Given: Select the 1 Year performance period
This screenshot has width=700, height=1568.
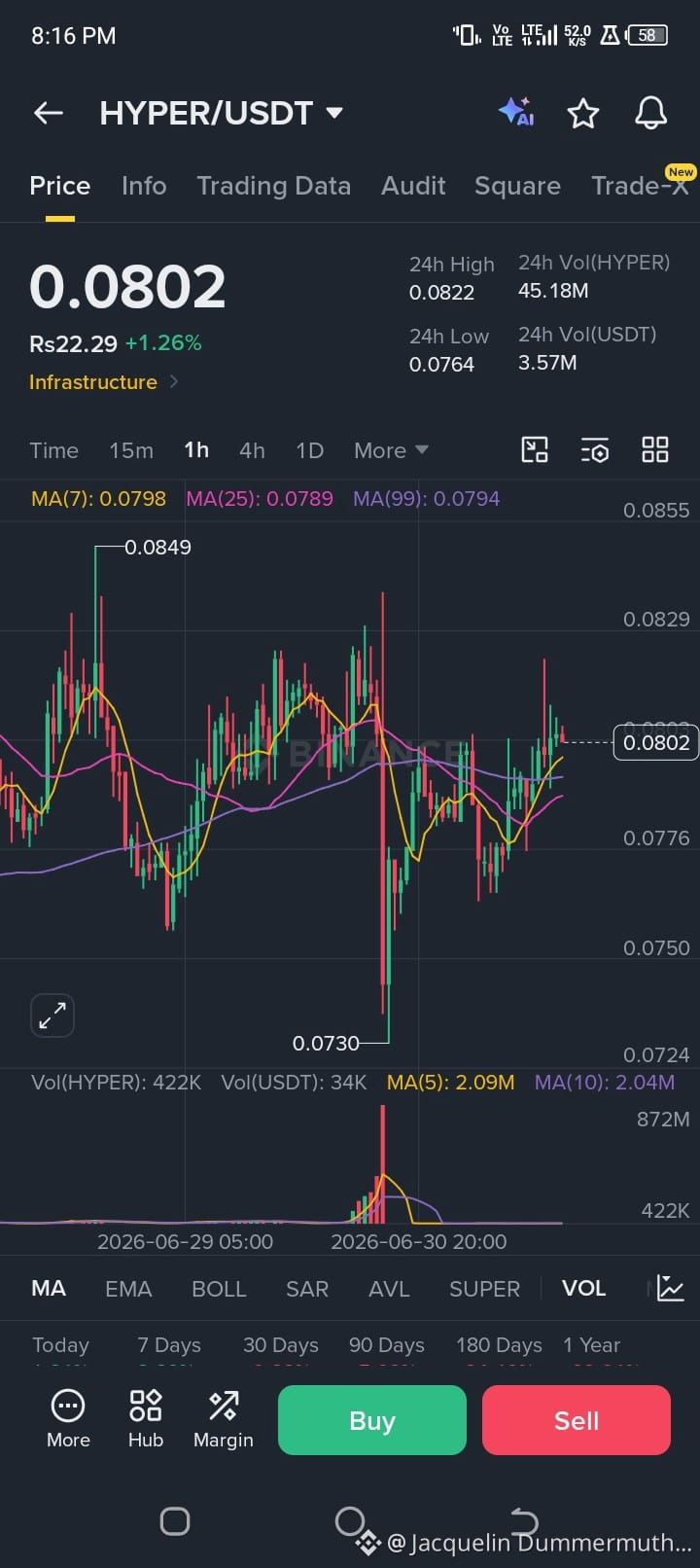Looking at the screenshot, I should [591, 1345].
